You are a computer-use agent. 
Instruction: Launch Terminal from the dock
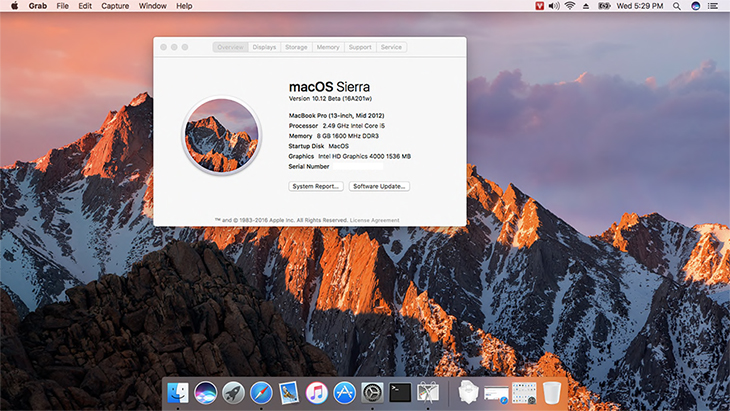pyautogui.click(x=400, y=393)
